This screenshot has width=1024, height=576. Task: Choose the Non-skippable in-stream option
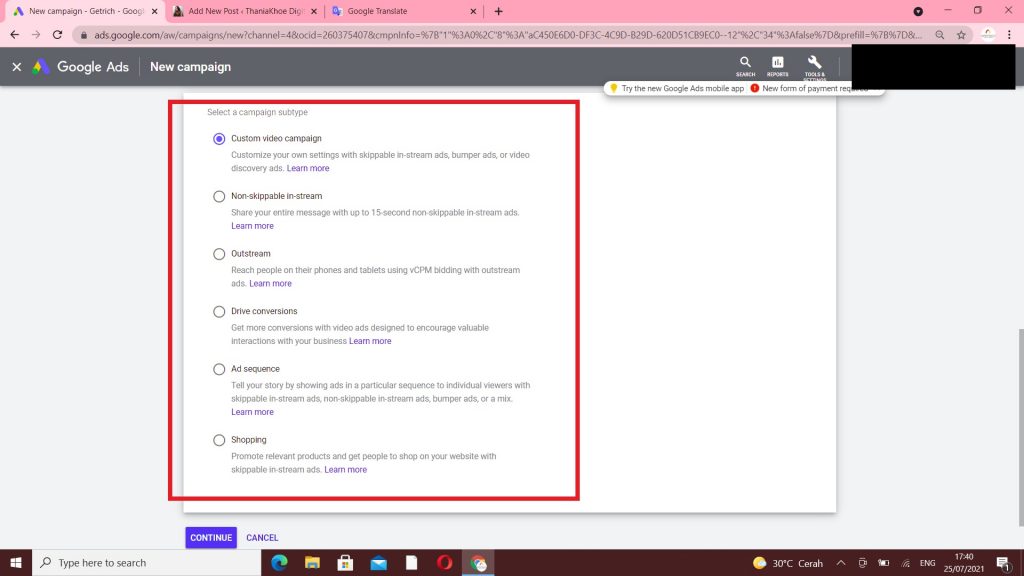pyautogui.click(x=219, y=197)
